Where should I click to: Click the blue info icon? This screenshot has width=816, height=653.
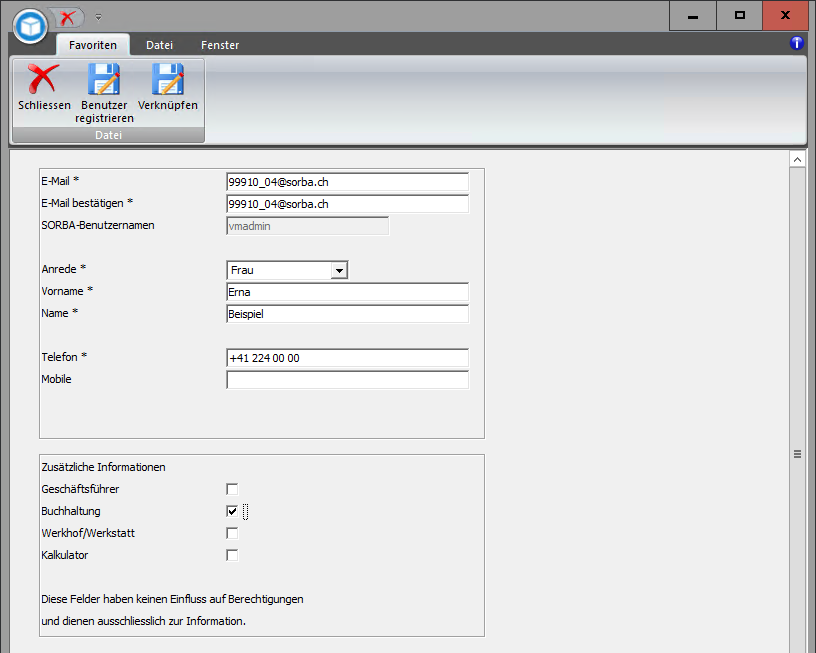(797, 43)
